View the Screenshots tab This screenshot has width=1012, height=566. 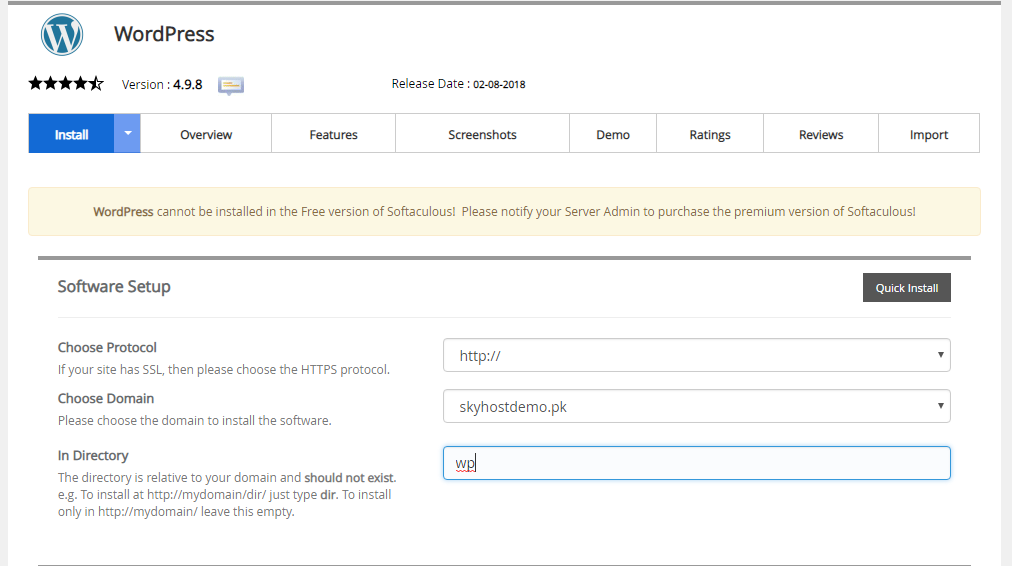tap(482, 134)
